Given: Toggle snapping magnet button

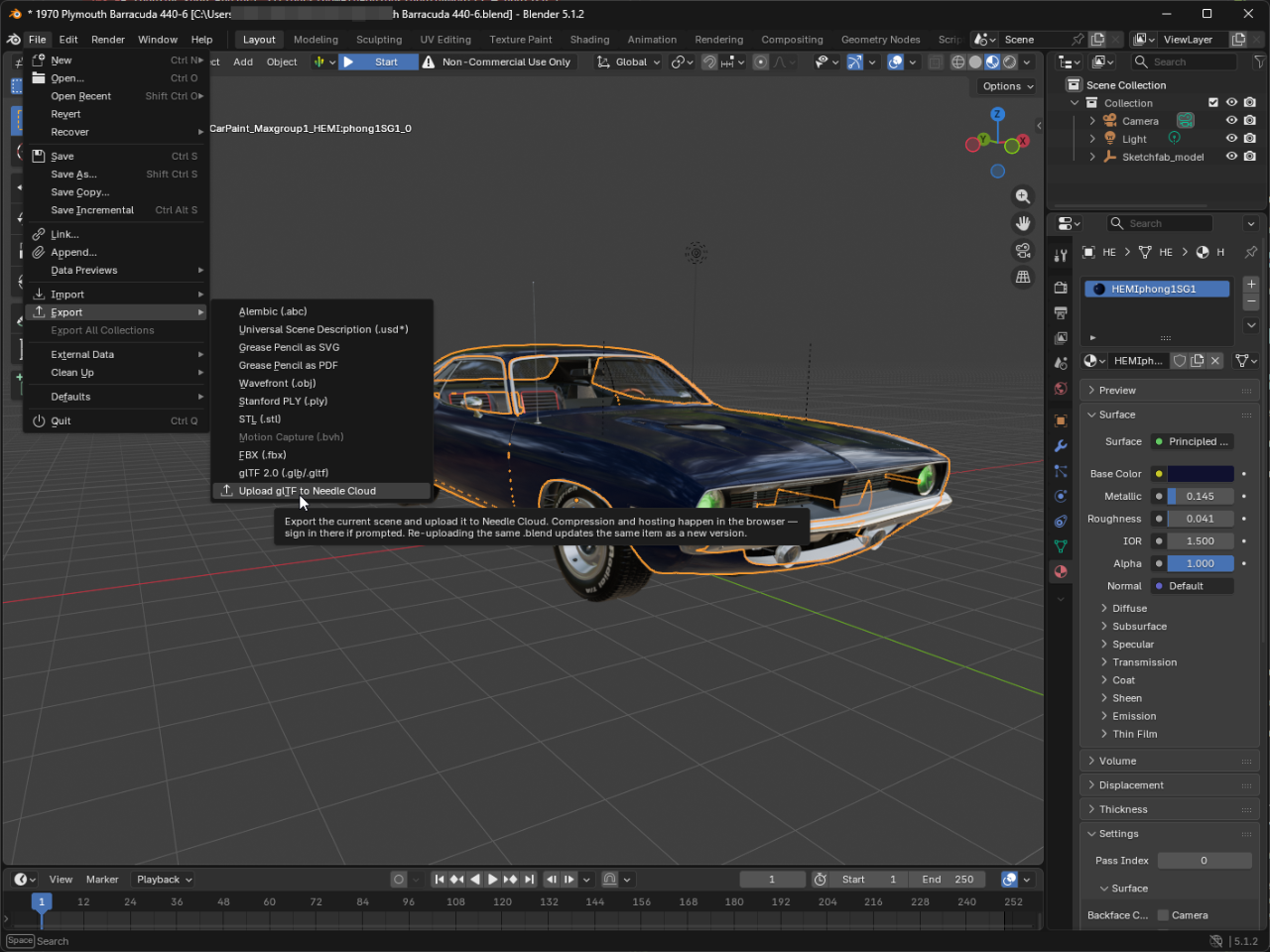Looking at the screenshot, I should click(x=709, y=61).
